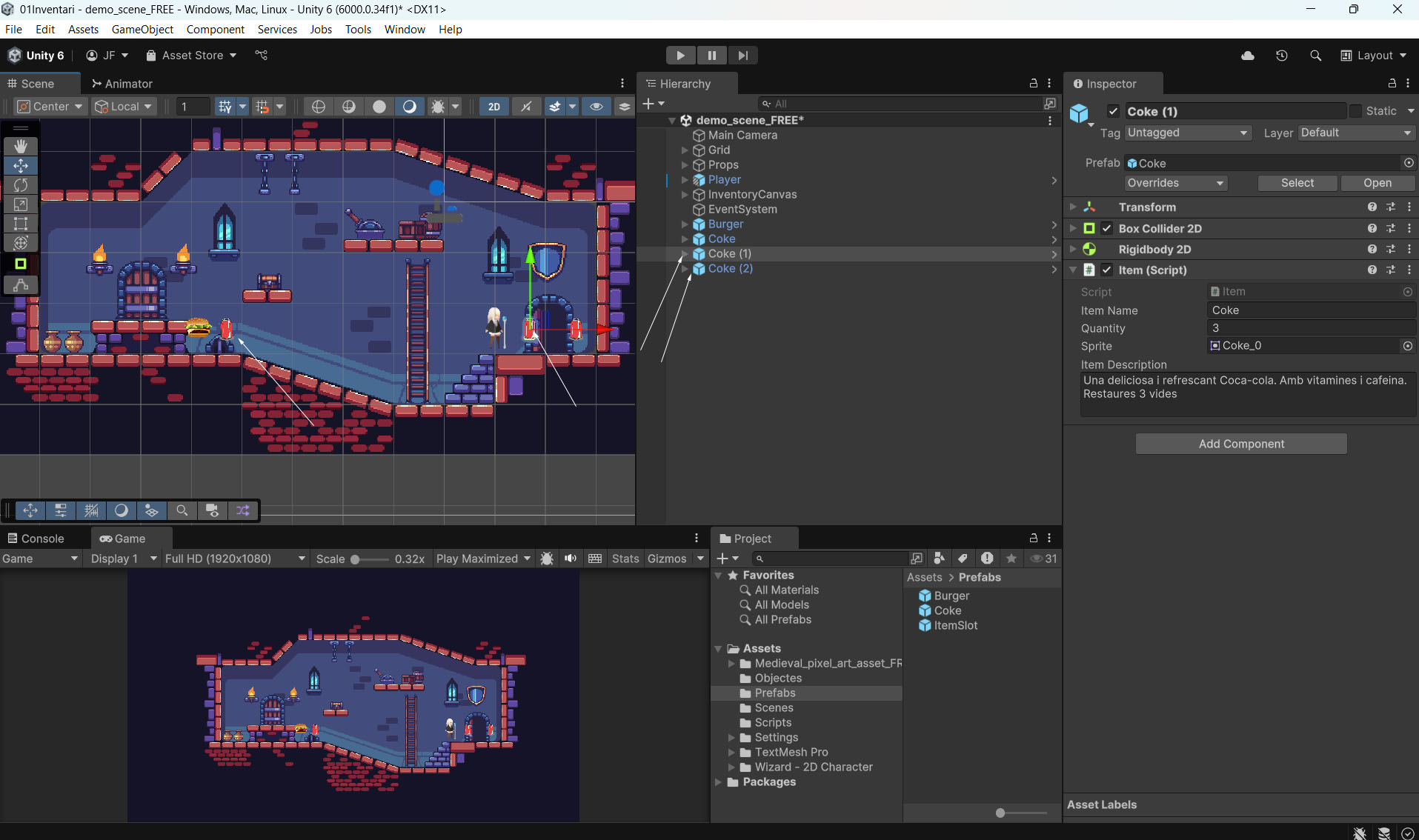Open the GameObject menu

pos(142,30)
